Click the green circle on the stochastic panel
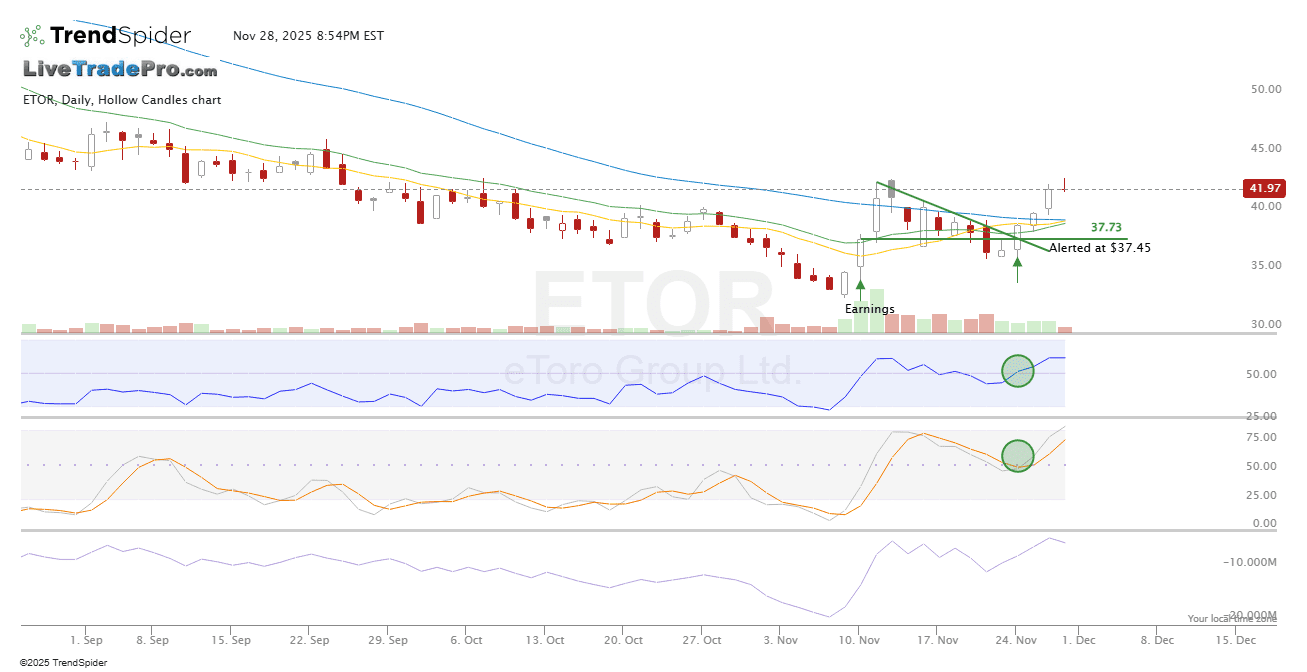 point(1017,456)
